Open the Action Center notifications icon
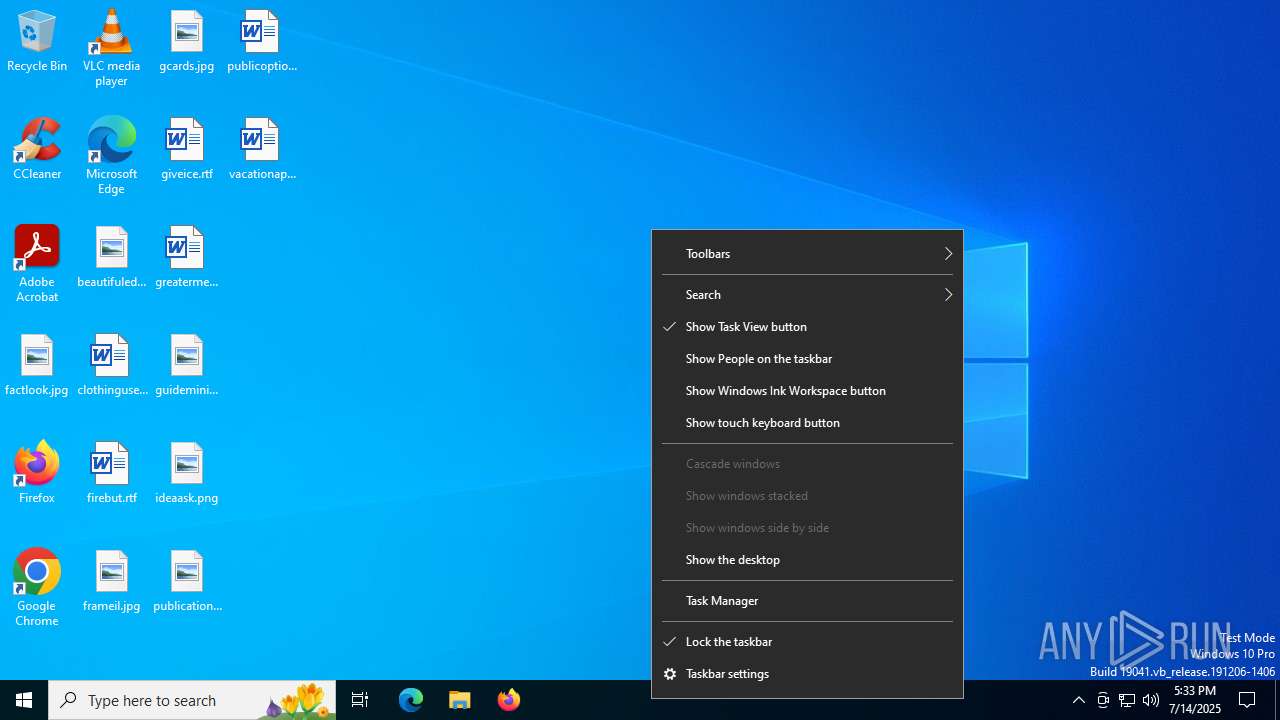Screen dimensions: 1280x720 [1248, 700]
